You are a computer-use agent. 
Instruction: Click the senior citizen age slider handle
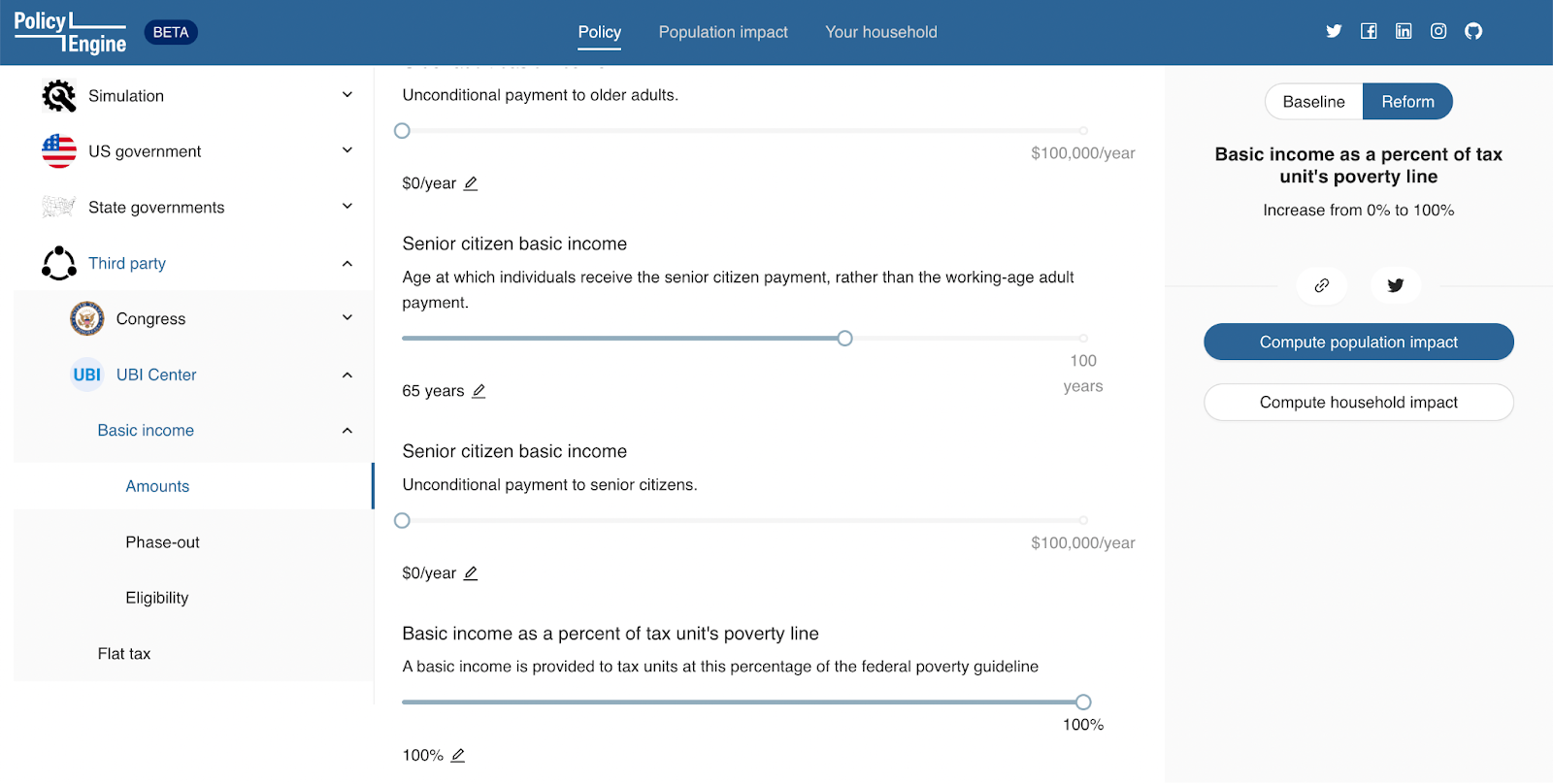tap(845, 339)
